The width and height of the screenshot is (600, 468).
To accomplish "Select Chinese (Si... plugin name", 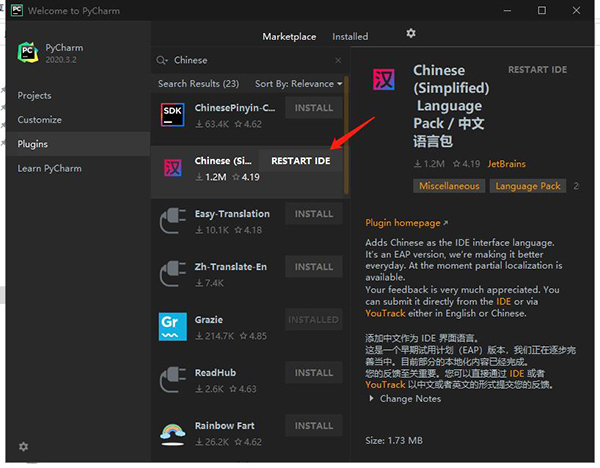I will (x=223, y=161).
